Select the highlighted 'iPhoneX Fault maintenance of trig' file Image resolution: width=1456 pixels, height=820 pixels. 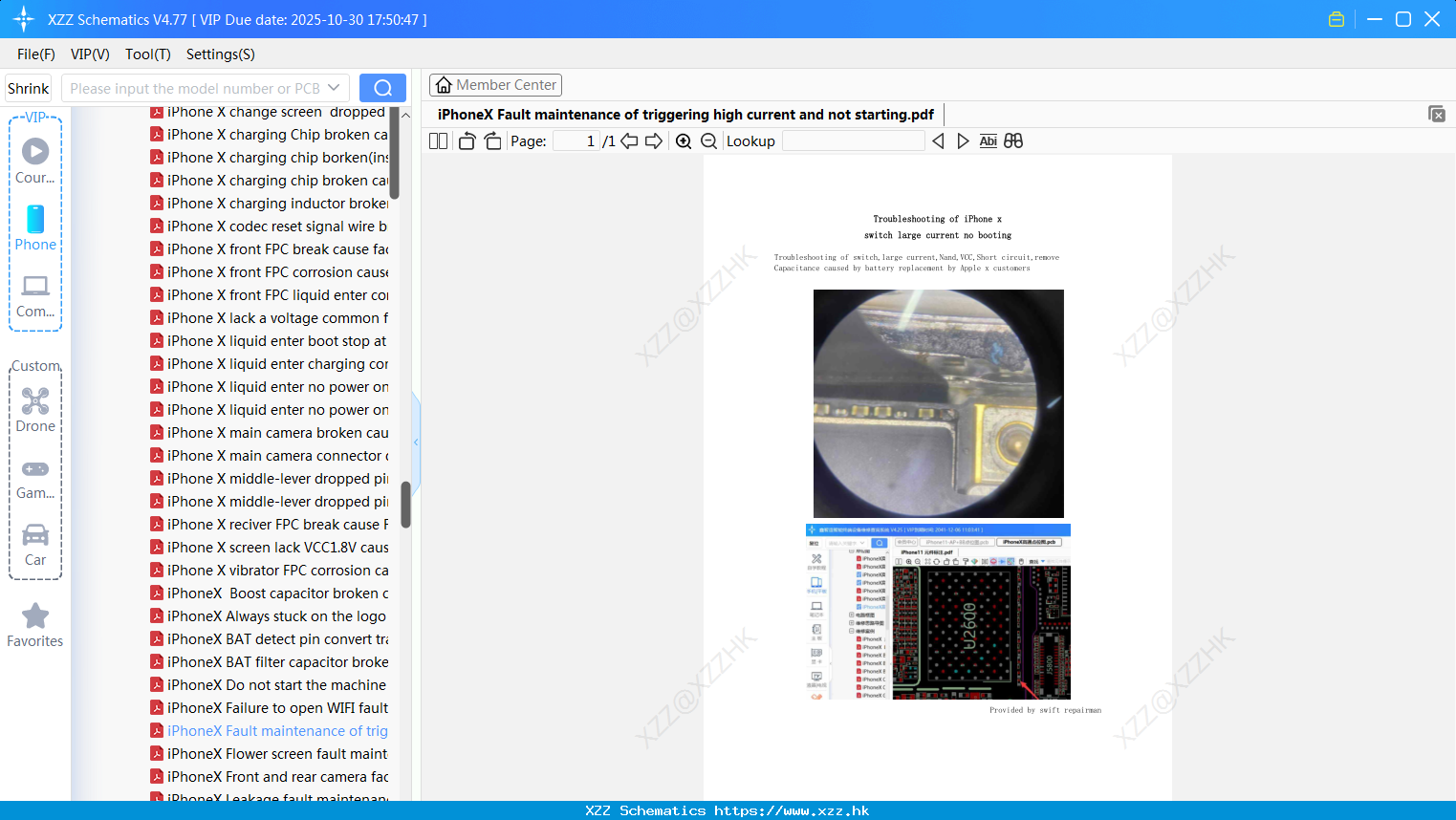(270, 731)
